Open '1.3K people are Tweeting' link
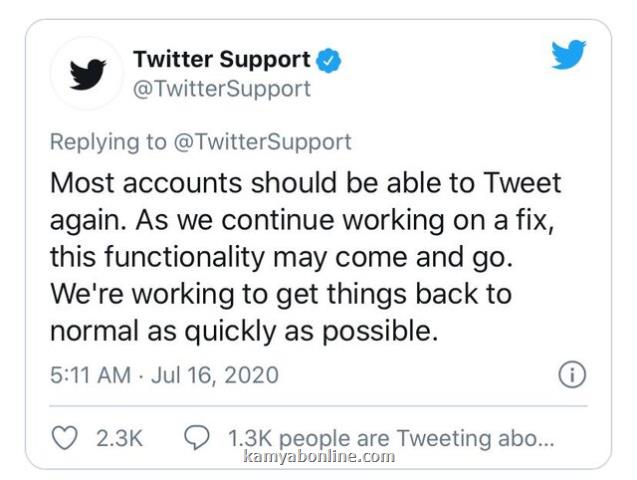 pos(390,438)
